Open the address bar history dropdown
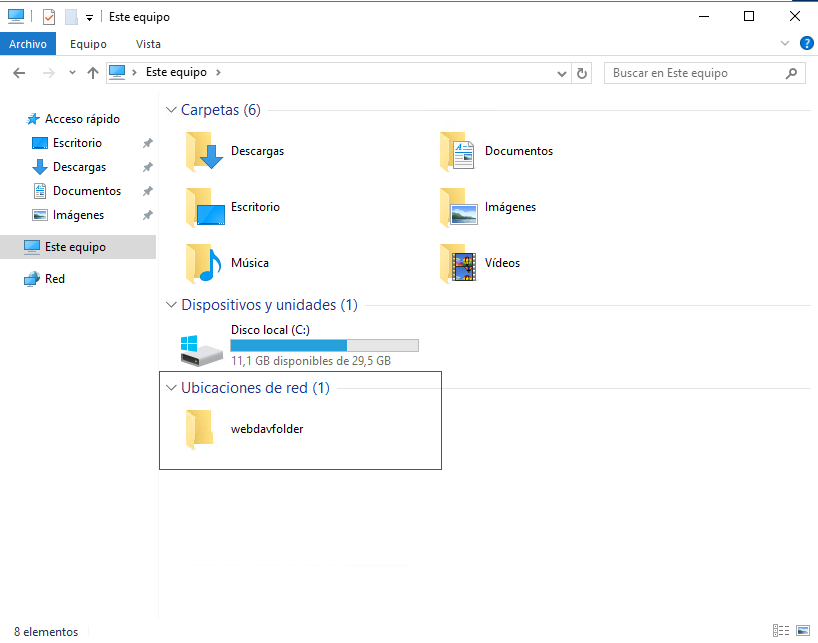 [x=562, y=74]
